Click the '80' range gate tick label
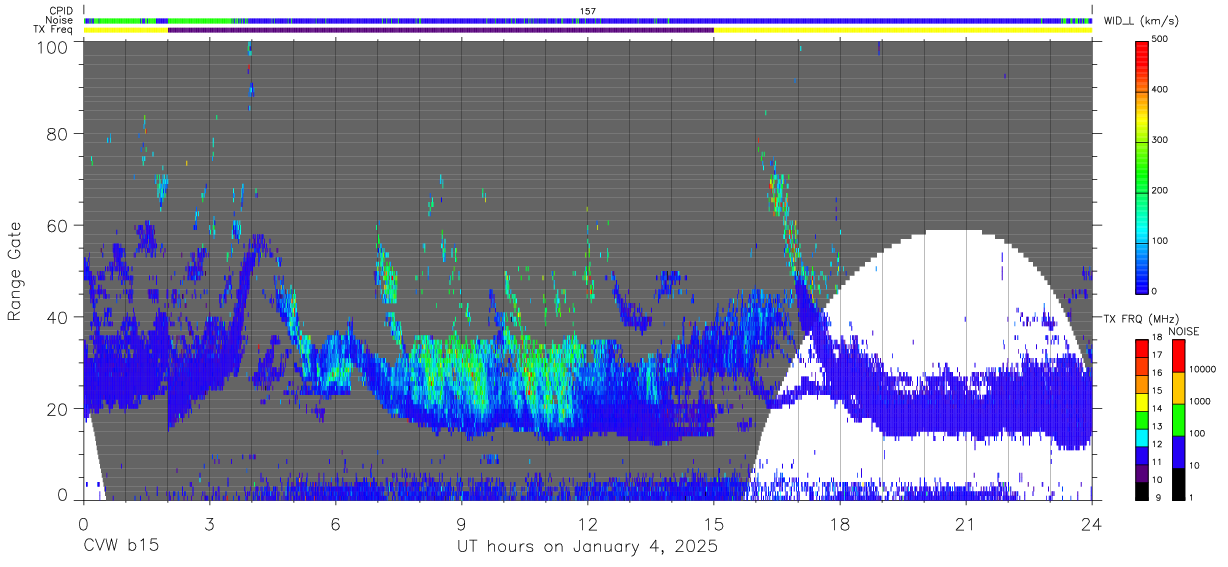 click(x=59, y=134)
